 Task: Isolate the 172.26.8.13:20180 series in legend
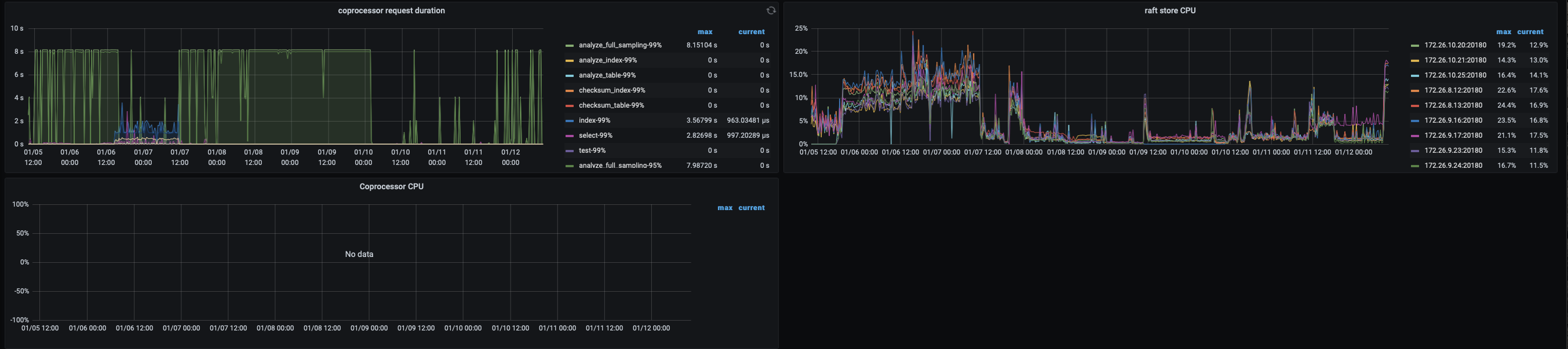[1455, 105]
